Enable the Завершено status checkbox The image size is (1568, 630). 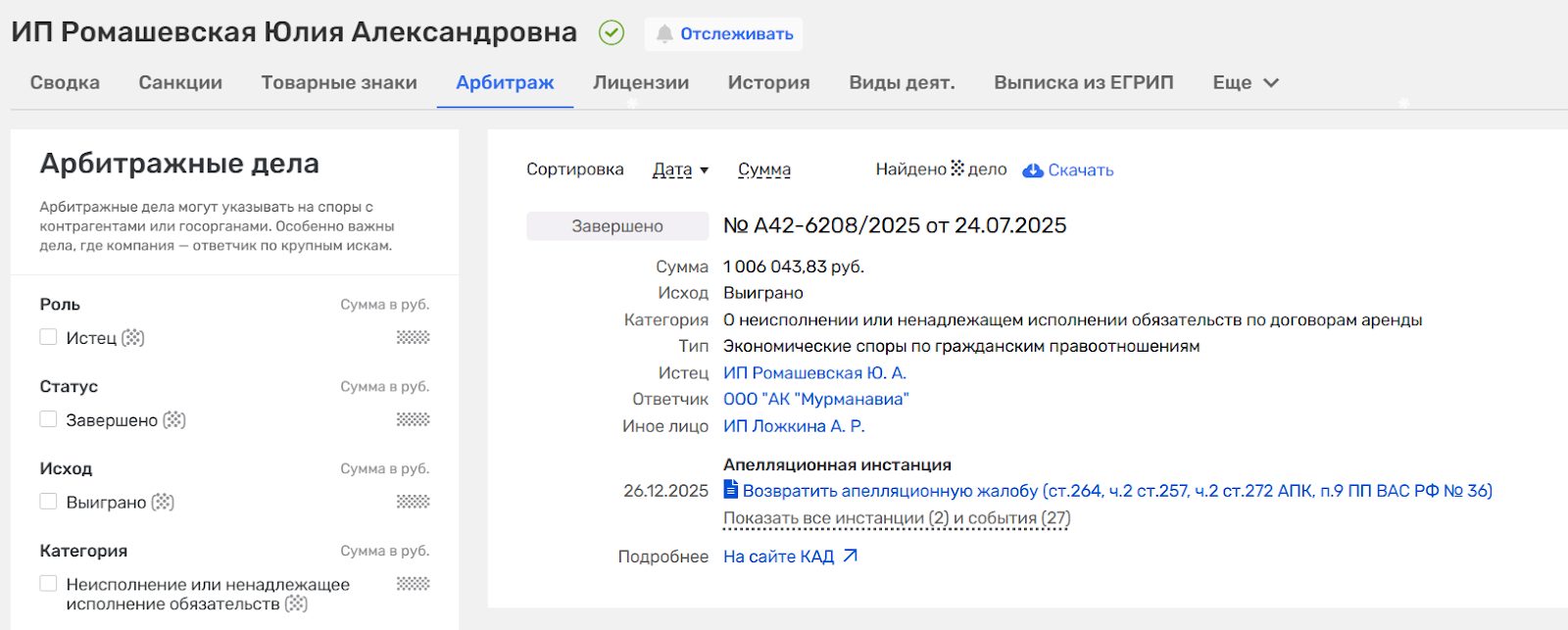coord(48,419)
